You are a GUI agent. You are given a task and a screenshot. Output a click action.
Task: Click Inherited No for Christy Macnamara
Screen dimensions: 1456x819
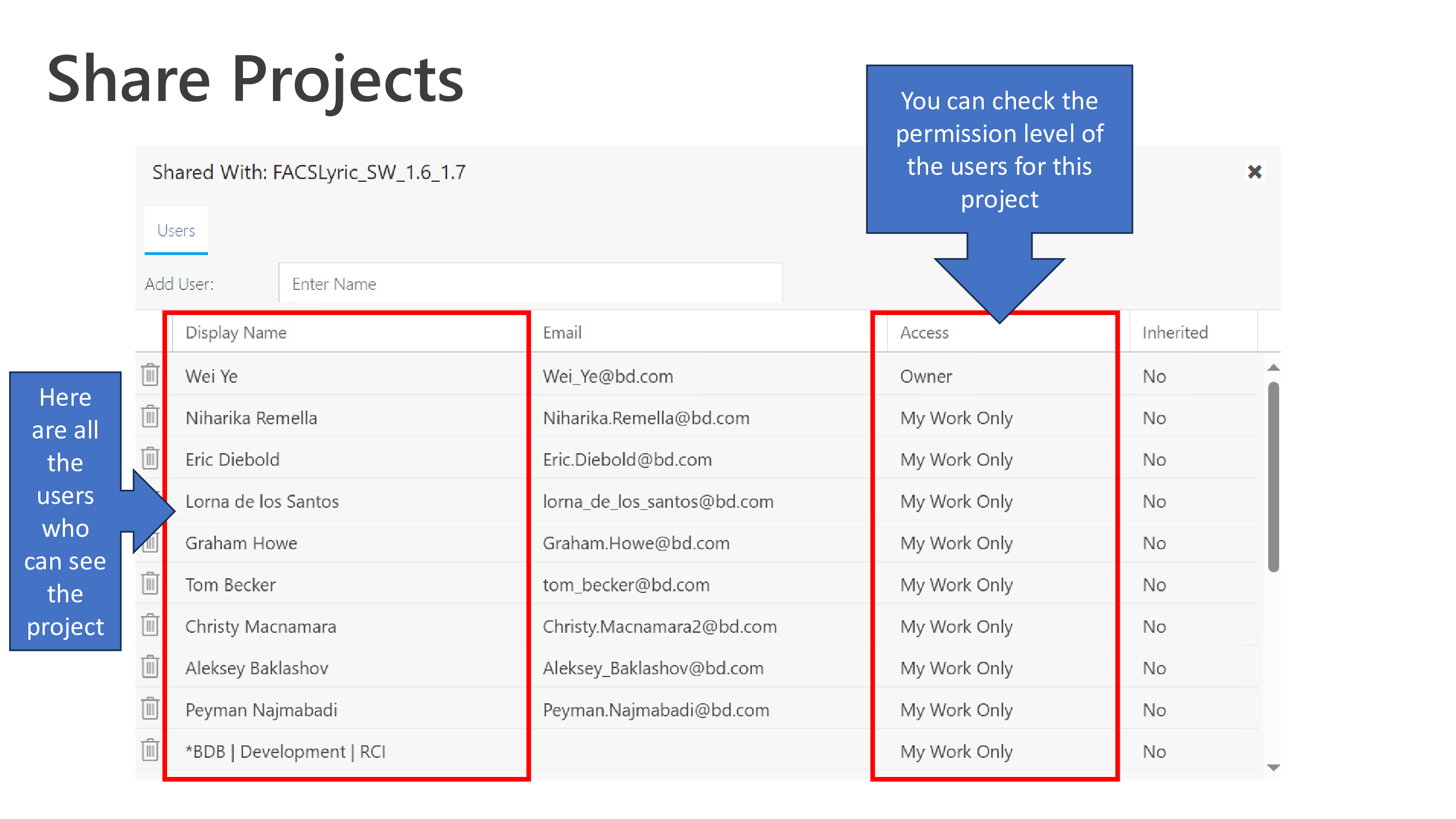pyautogui.click(x=1154, y=627)
